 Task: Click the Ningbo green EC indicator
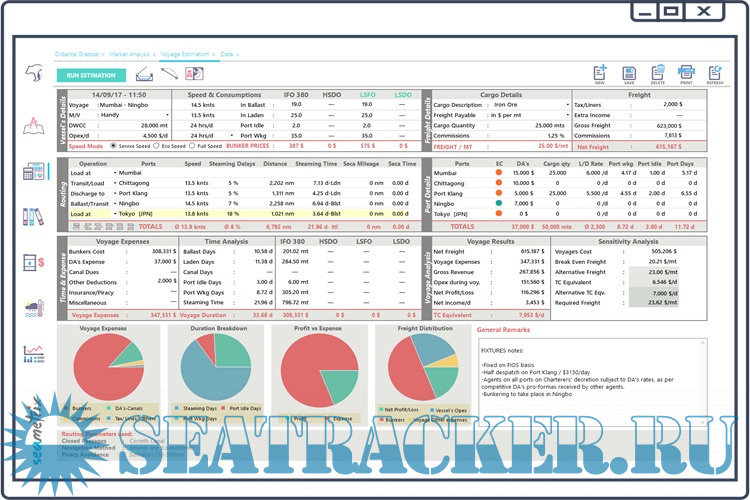[498, 204]
